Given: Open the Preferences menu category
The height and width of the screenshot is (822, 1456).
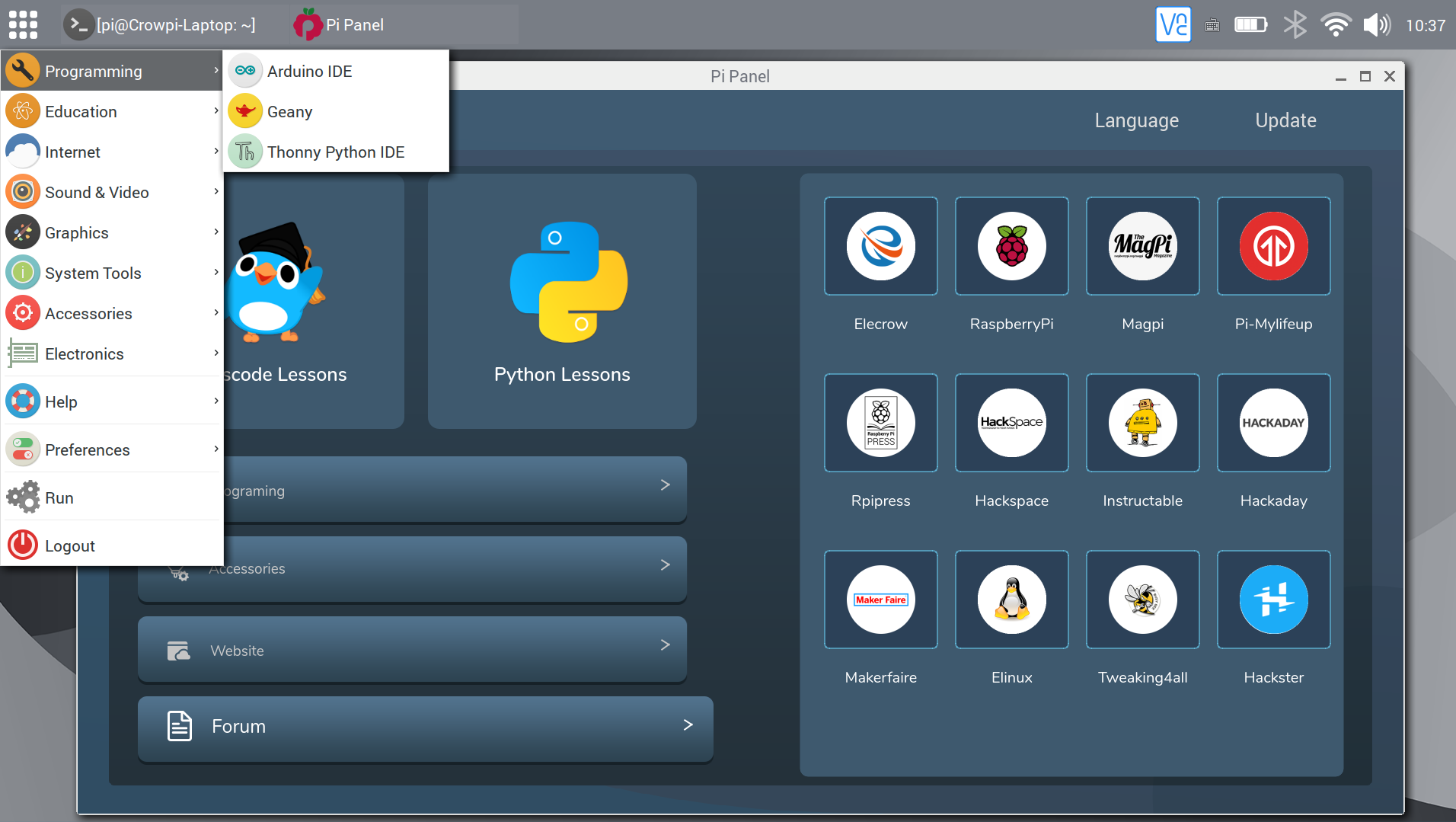Looking at the screenshot, I should tap(112, 449).
